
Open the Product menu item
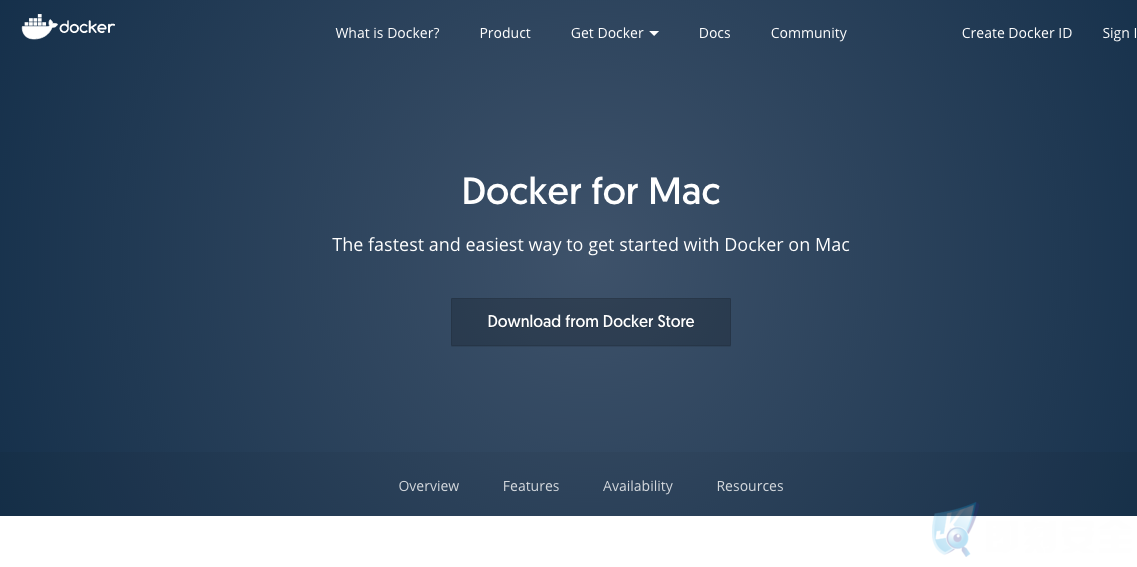click(505, 33)
